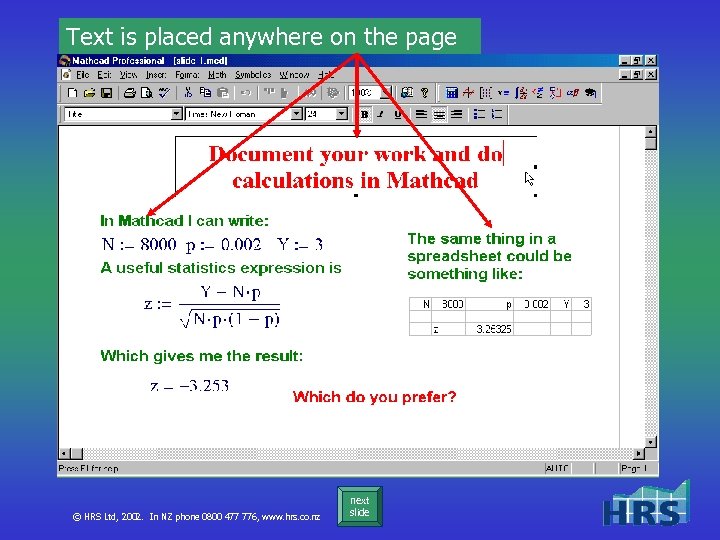Toggle bold text formatting
Image resolution: width=720 pixels, height=540 pixels.
tap(365, 114)
